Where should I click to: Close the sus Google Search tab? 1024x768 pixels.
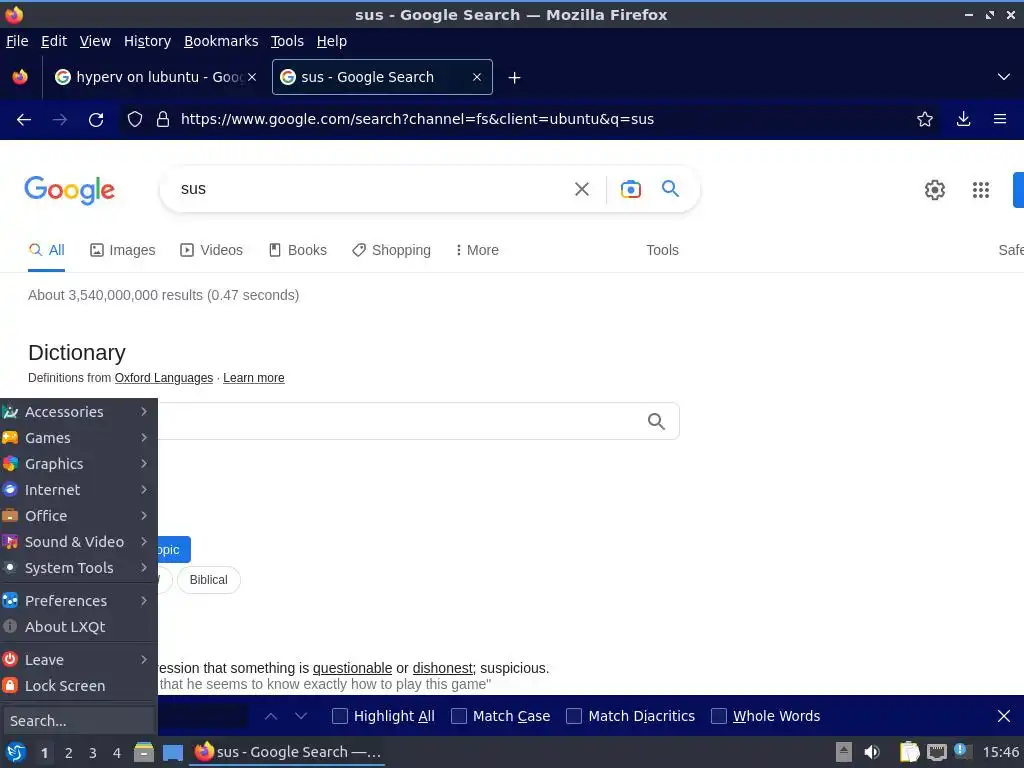click(x=477, y=77)
